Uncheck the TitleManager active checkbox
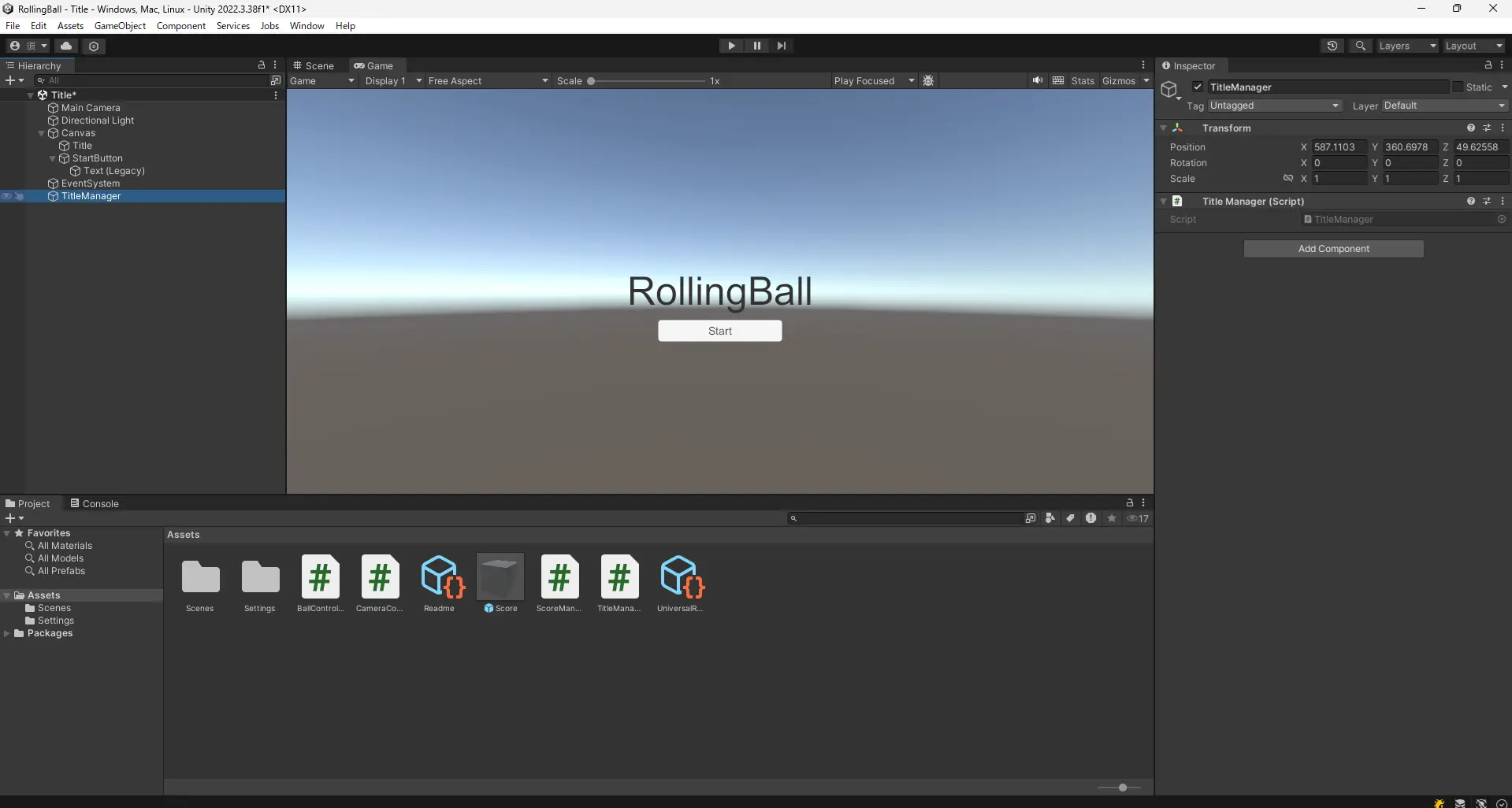 coord(1198,87)
